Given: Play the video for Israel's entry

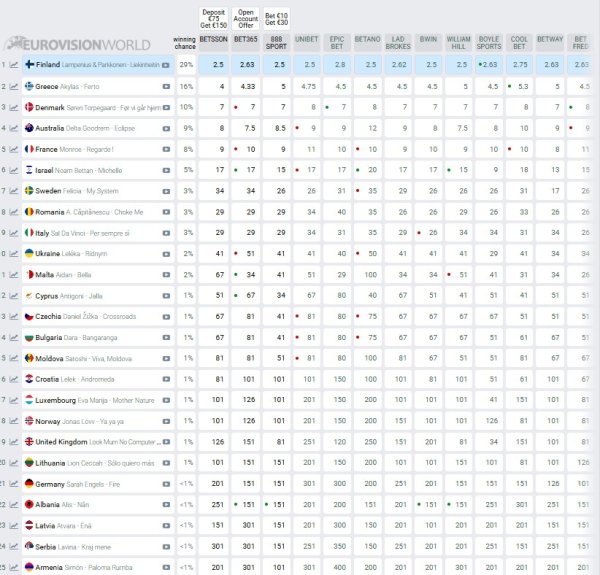Looking at the screenshot, I should [x=166, y=170].
